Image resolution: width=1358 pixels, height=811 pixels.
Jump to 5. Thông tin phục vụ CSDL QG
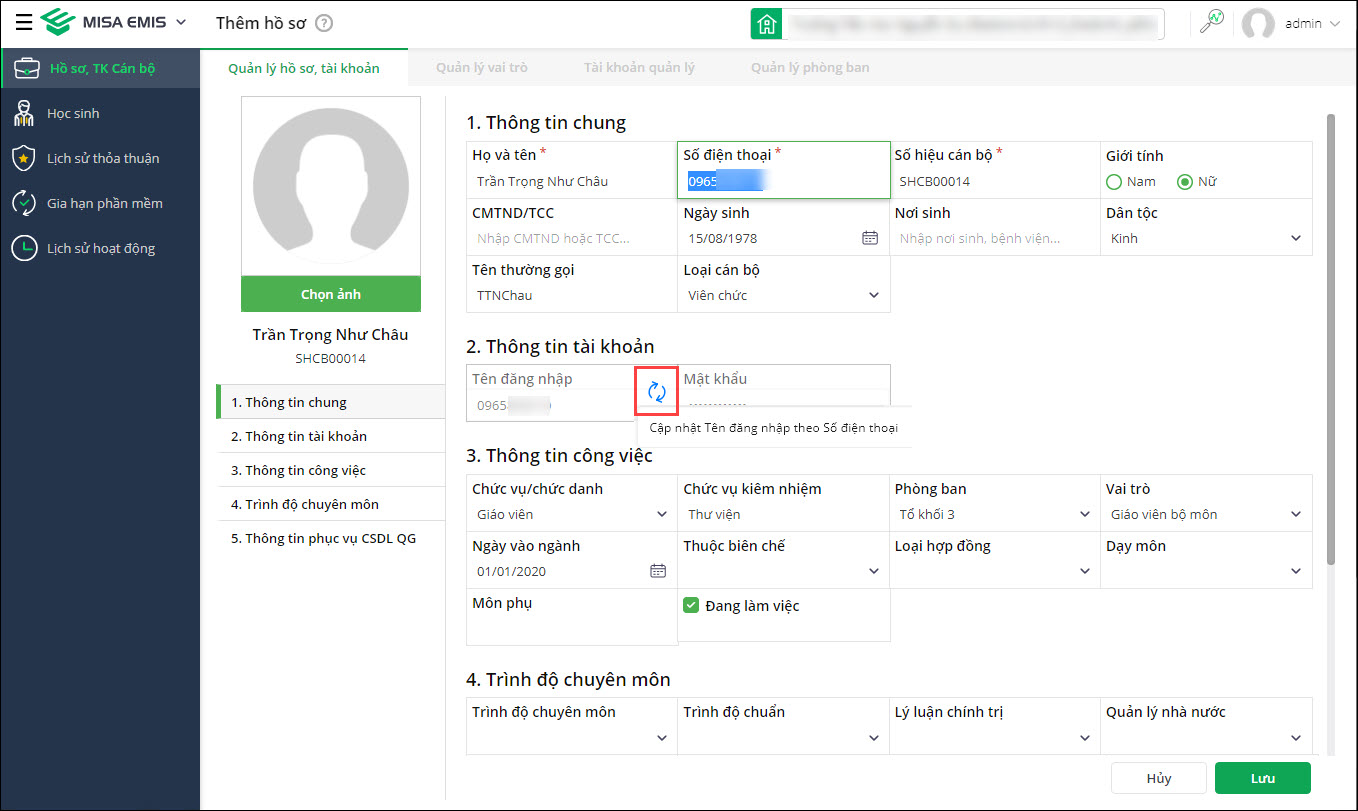click(331, 538)
